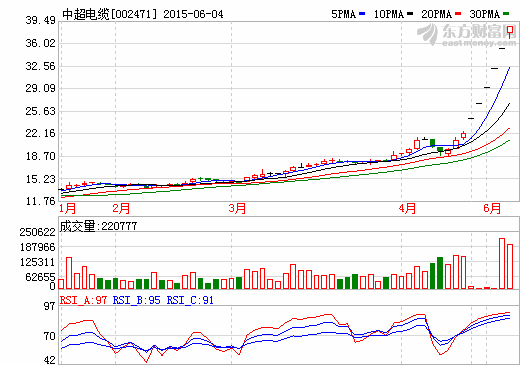Click the 62655 volume axis value

[x=40, y=277]
